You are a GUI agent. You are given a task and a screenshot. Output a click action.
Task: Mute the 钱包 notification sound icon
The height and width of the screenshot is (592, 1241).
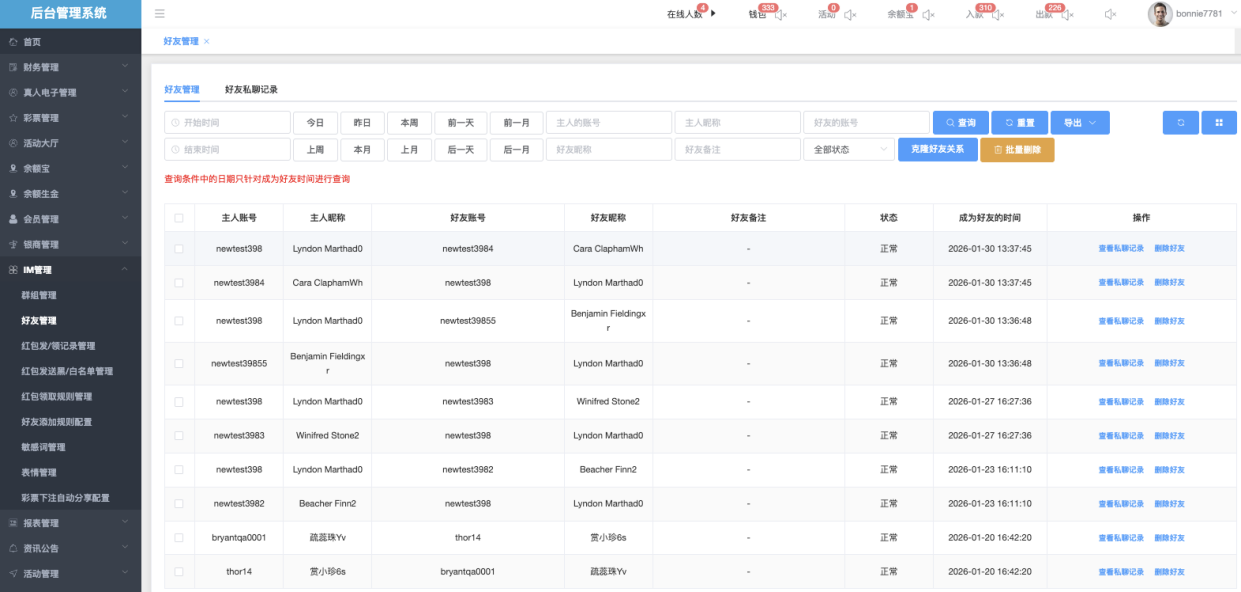781,15
